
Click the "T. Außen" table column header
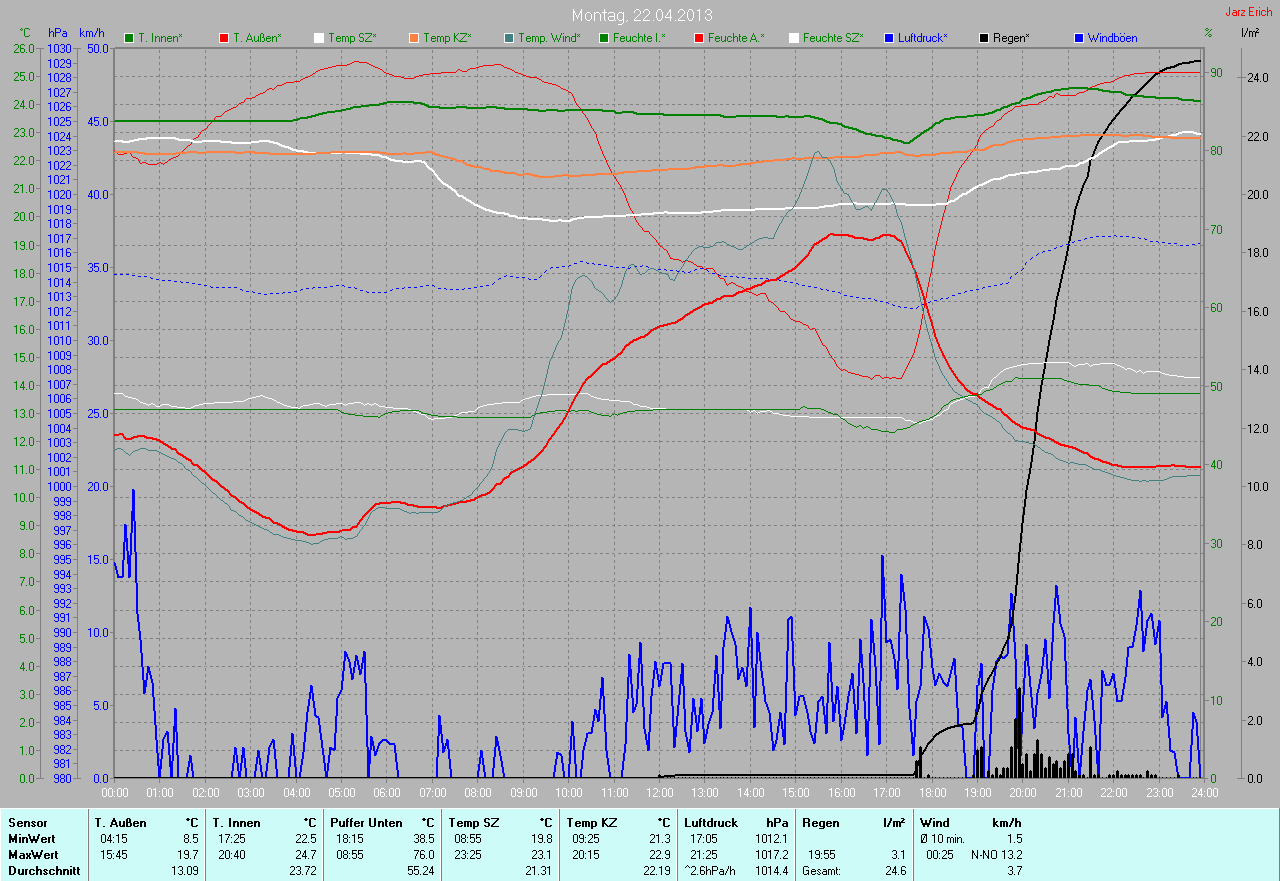pyautogui.click(x=121, y=823)
